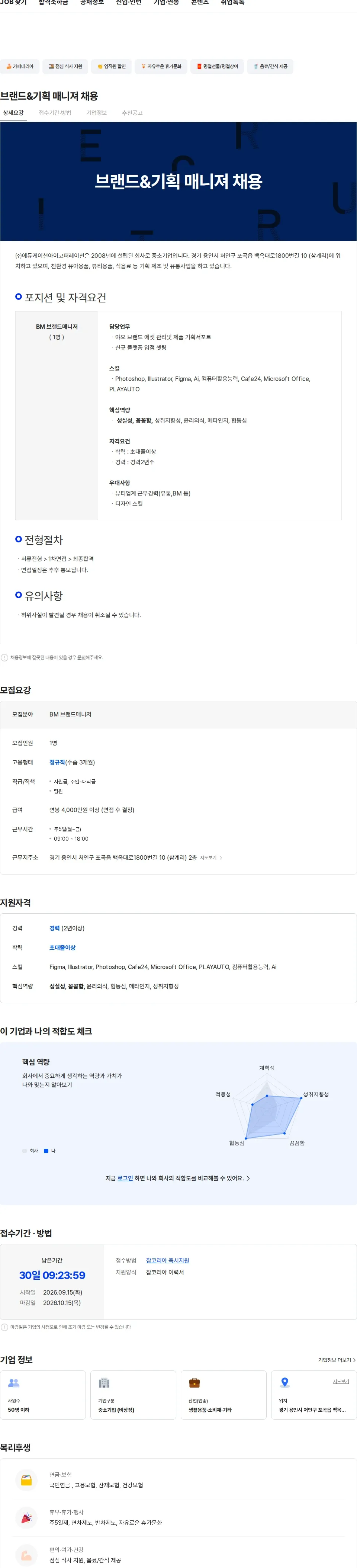
Task: Click info icon beside 채용정보에 잘못된 내용 notice
Action: tap(5, 657)
